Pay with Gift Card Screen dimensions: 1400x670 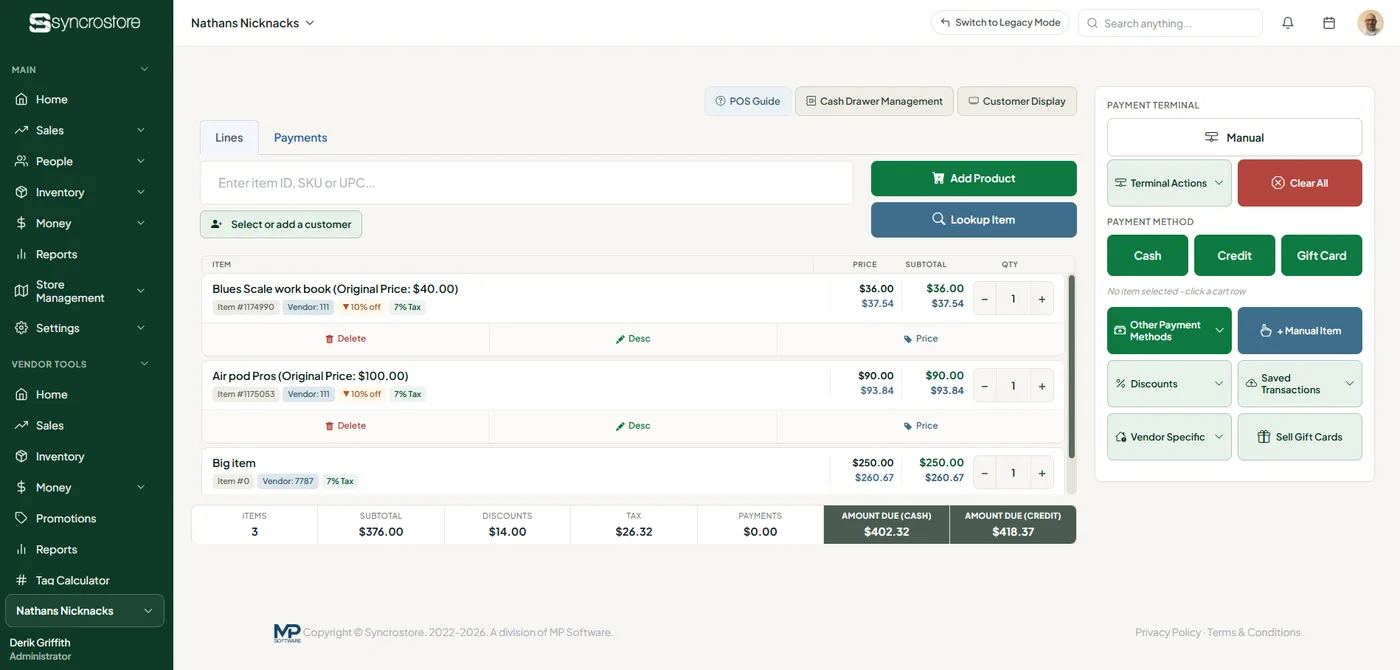coord(1321,256)
